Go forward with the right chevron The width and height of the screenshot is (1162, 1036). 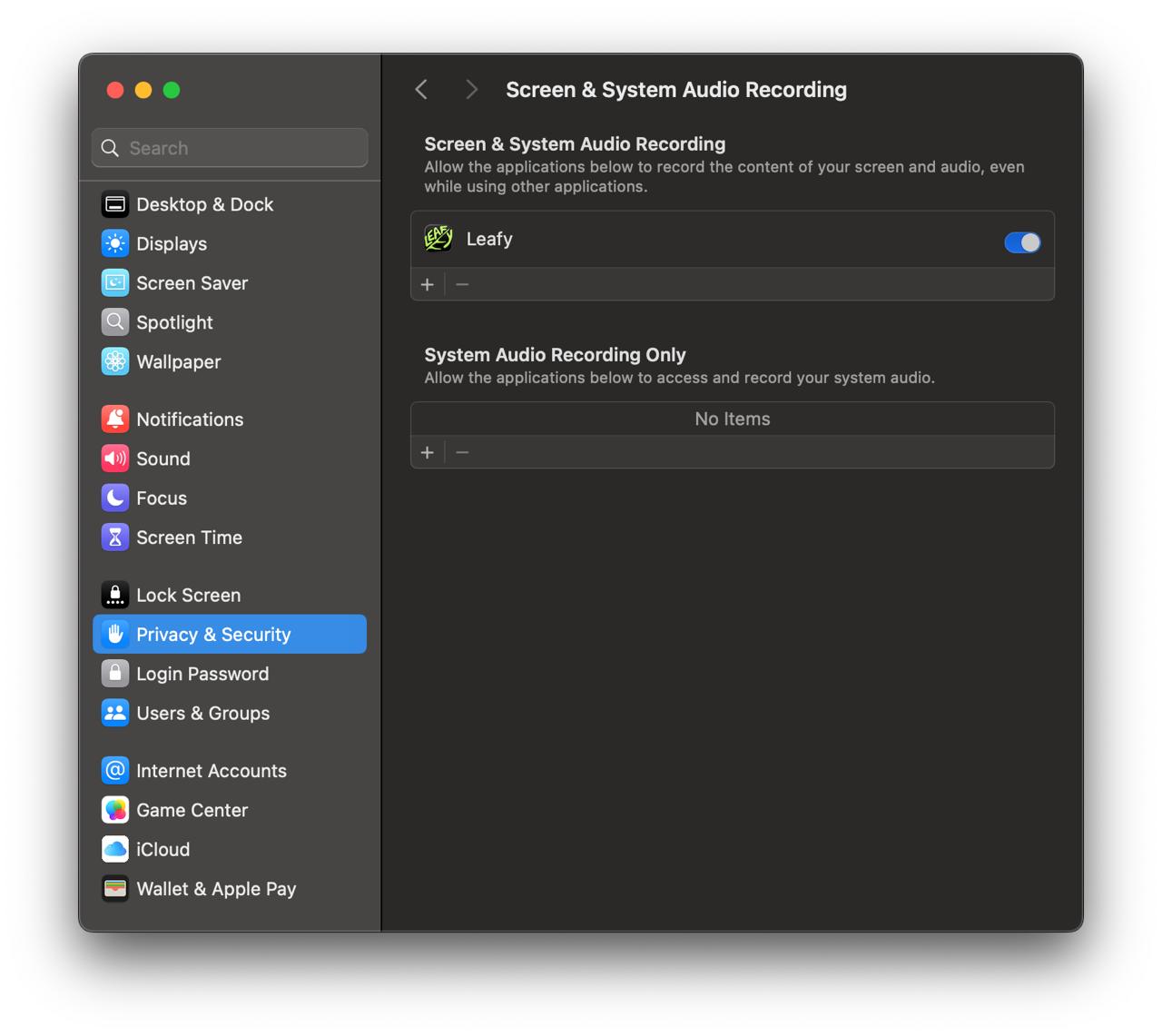coord(471,89)
